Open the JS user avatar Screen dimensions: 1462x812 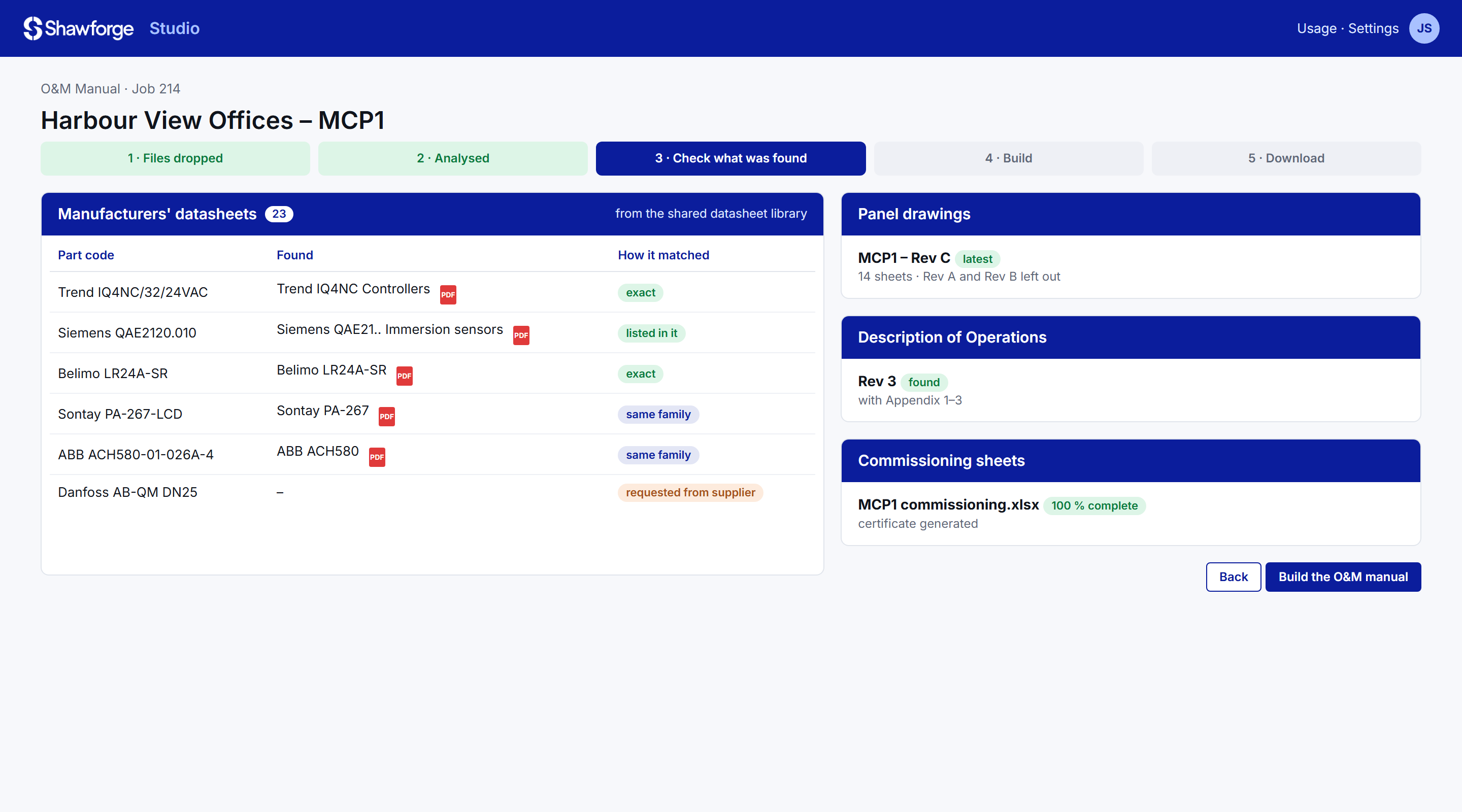pos(1424,28)
